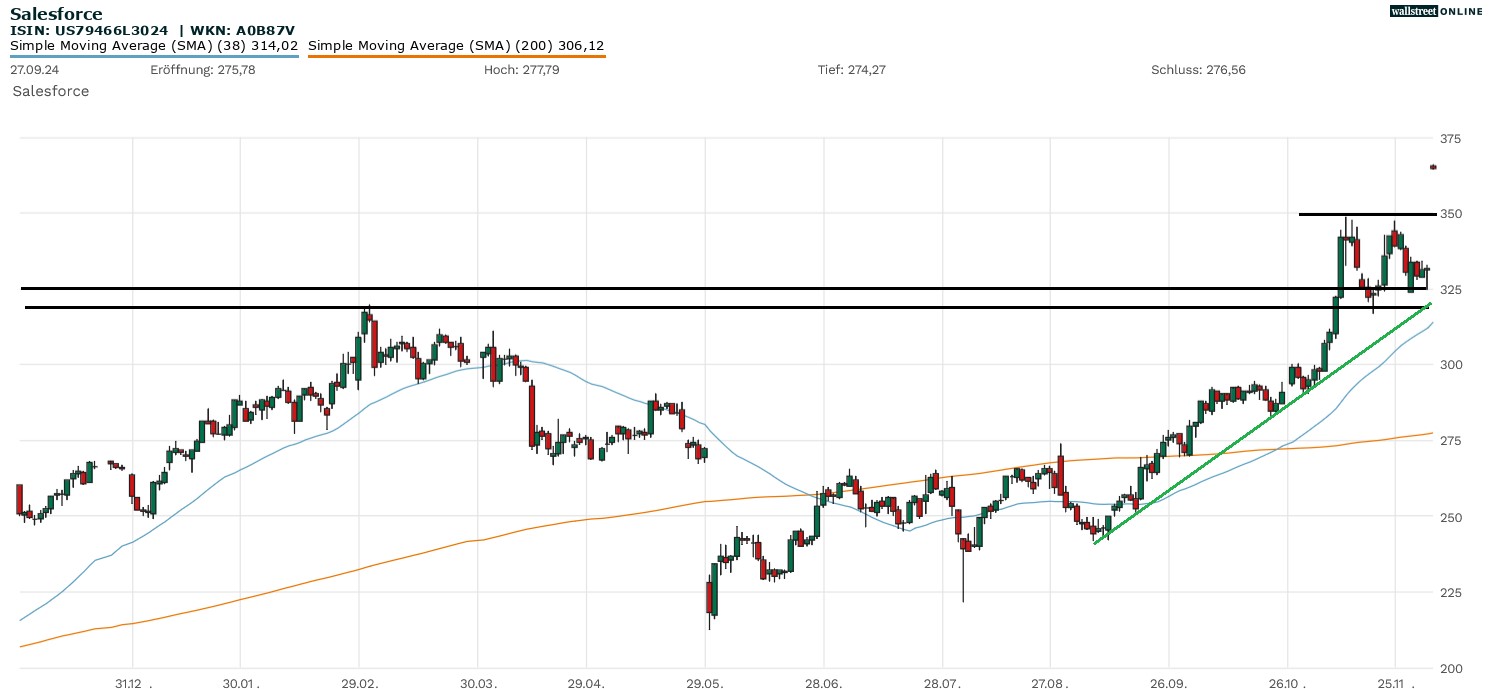The width and height of the screenshot is (1490, 689).
Task: Click the 375 price axis label
Action: click(1450, 138)
